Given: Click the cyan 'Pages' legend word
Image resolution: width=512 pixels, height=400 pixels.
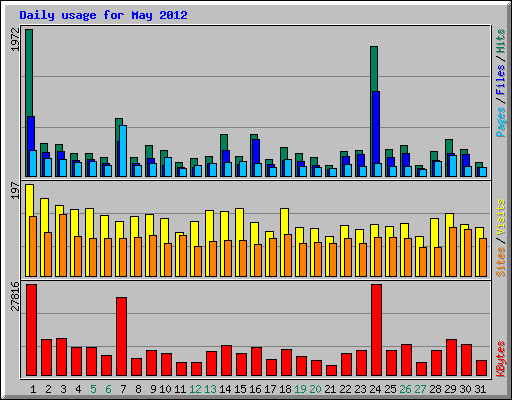Looking at the screenshot, I should (501, 122).
